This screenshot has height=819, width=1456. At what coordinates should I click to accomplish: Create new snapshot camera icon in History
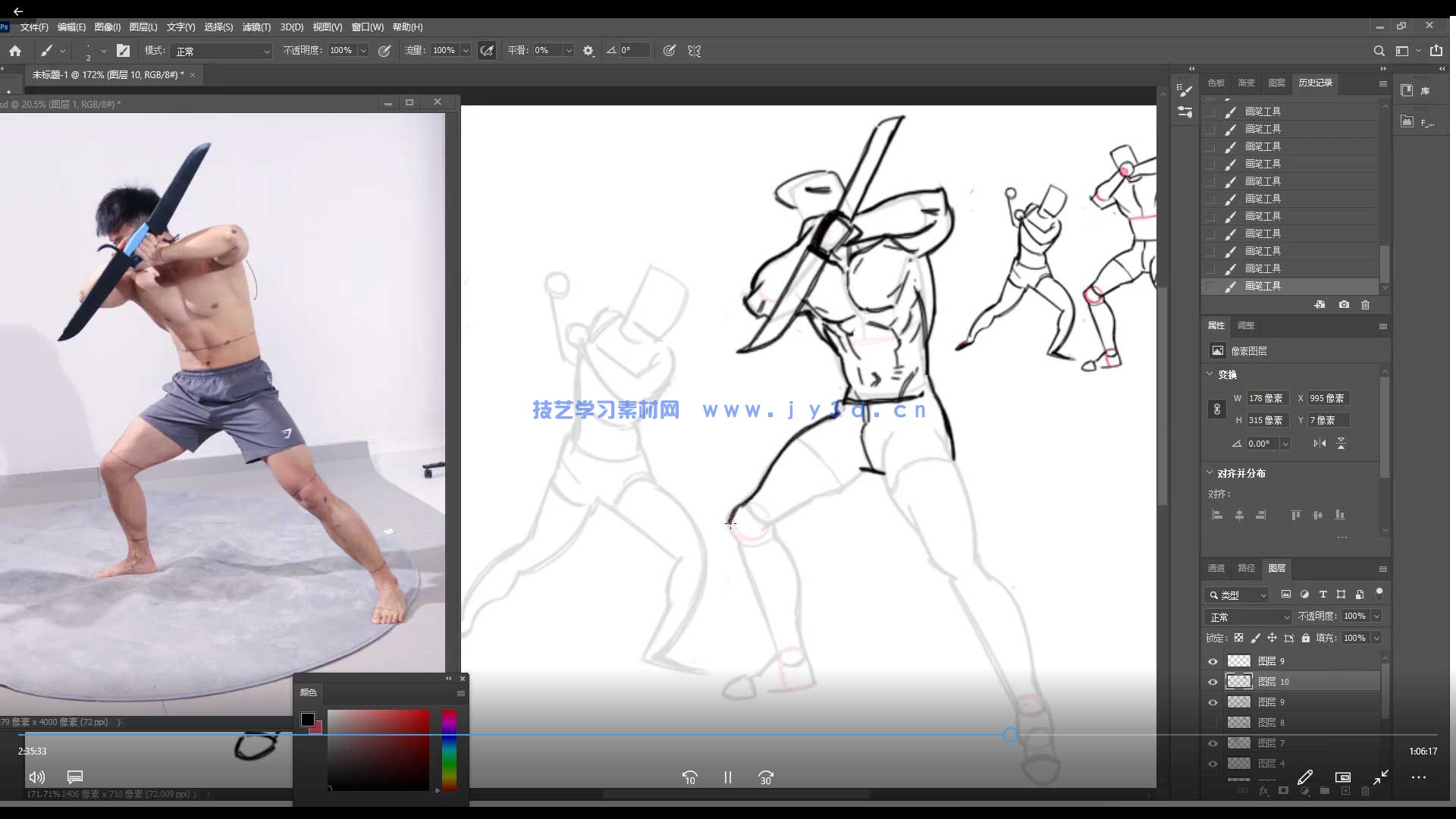pos(1344,305)
